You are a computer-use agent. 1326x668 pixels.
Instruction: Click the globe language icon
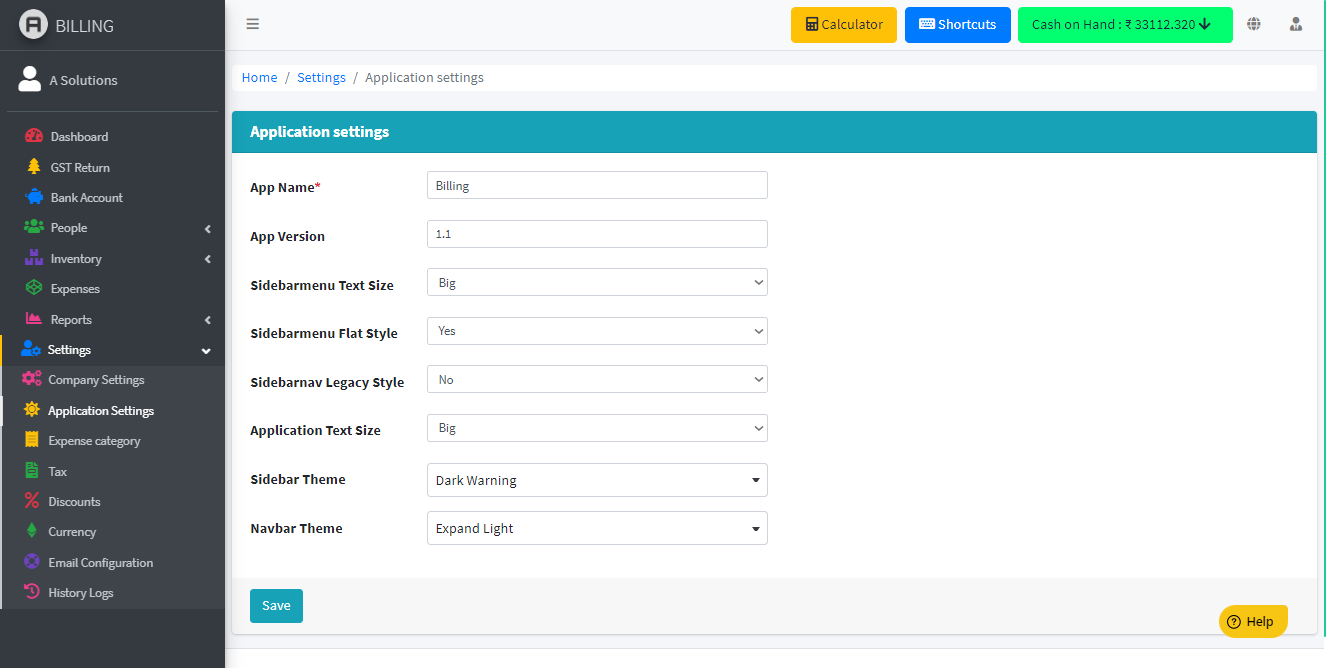(x=1254, y=24)
